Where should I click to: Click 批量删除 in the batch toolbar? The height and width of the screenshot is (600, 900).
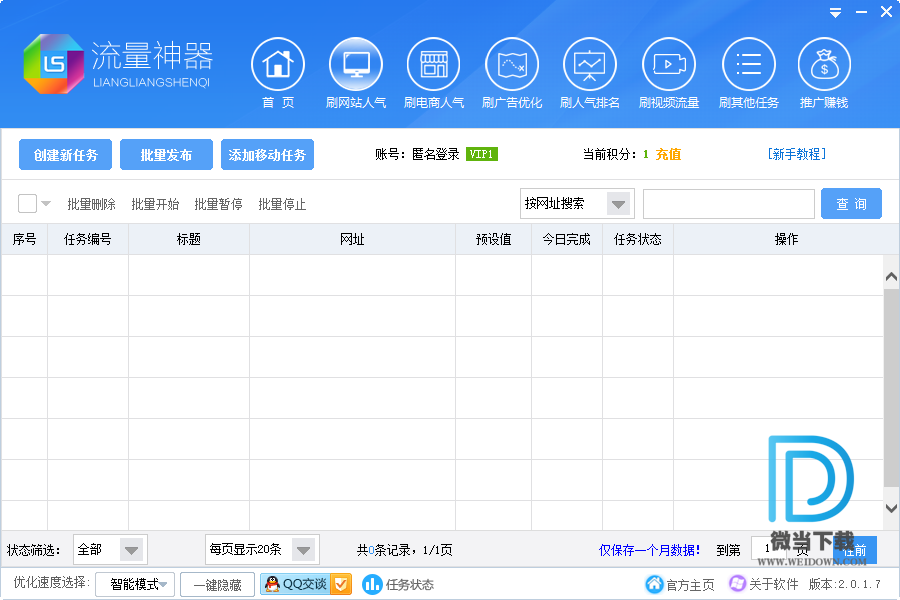click(x=91, y=204)
